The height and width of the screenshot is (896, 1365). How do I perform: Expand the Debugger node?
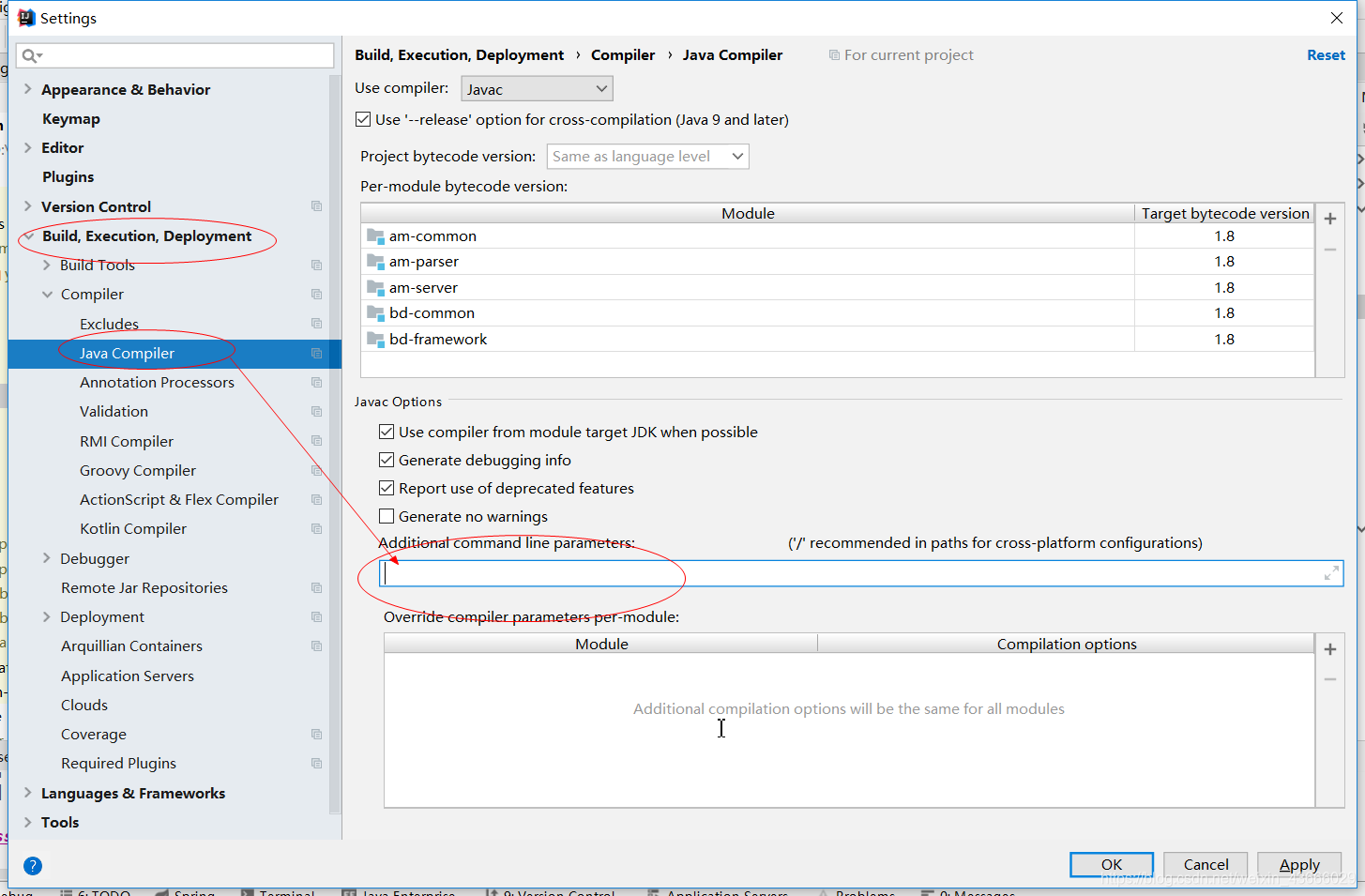point(47,558)
